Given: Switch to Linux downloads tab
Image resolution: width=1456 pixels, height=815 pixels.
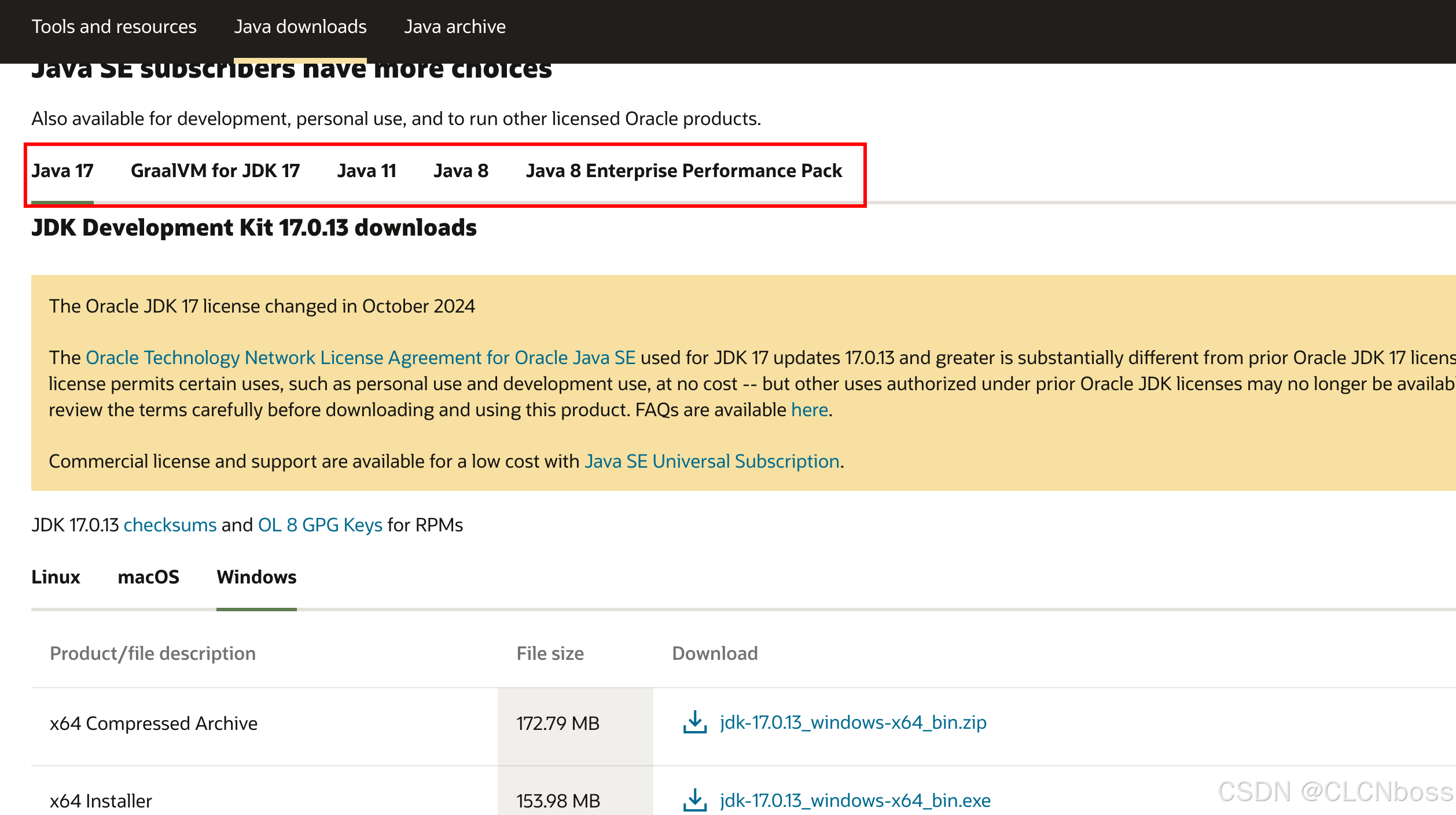Looking at the screenshot, I should tap(56, 577).
